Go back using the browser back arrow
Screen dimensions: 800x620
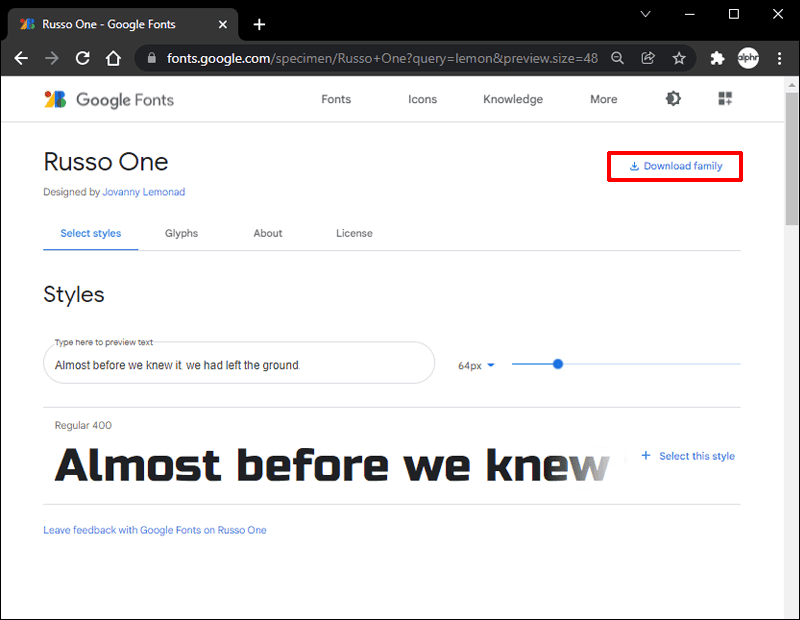pos(21,58)
